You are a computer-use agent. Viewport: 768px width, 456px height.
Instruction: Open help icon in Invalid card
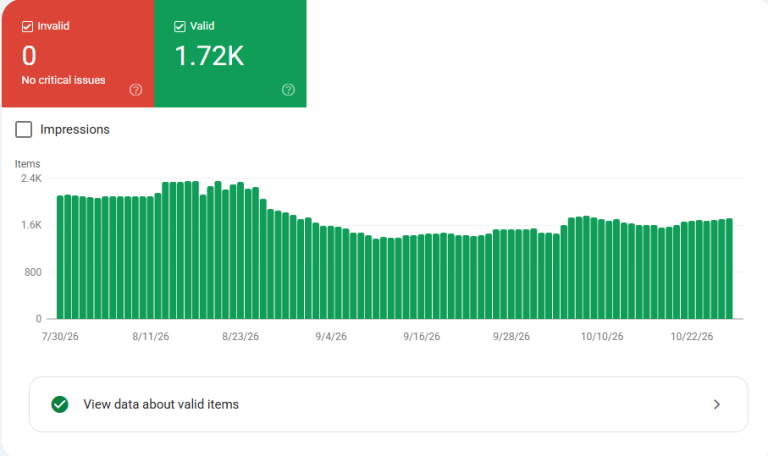click(136, 90)
